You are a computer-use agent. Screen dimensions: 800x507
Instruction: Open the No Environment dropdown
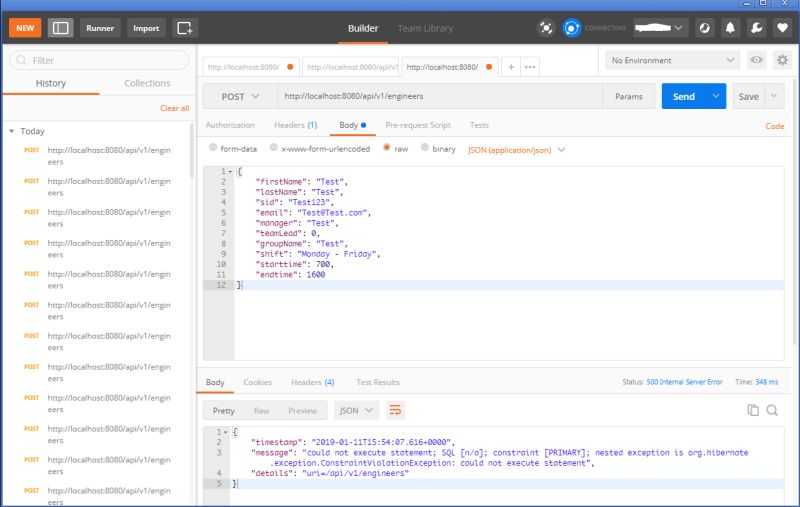673,60
